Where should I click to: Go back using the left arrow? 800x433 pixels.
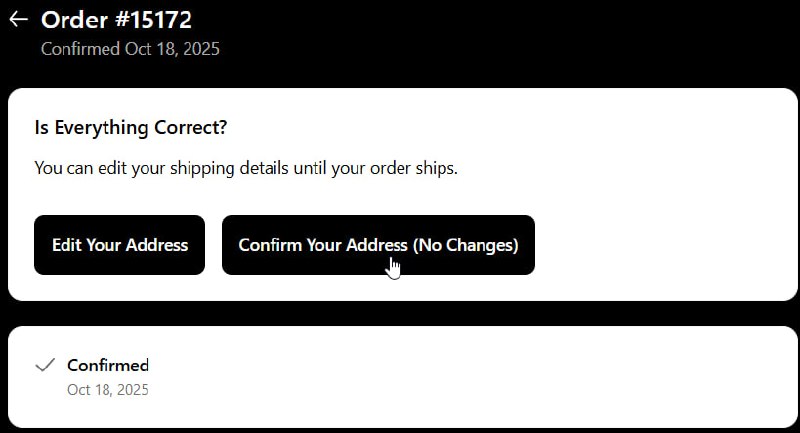(x=18, y=20)
